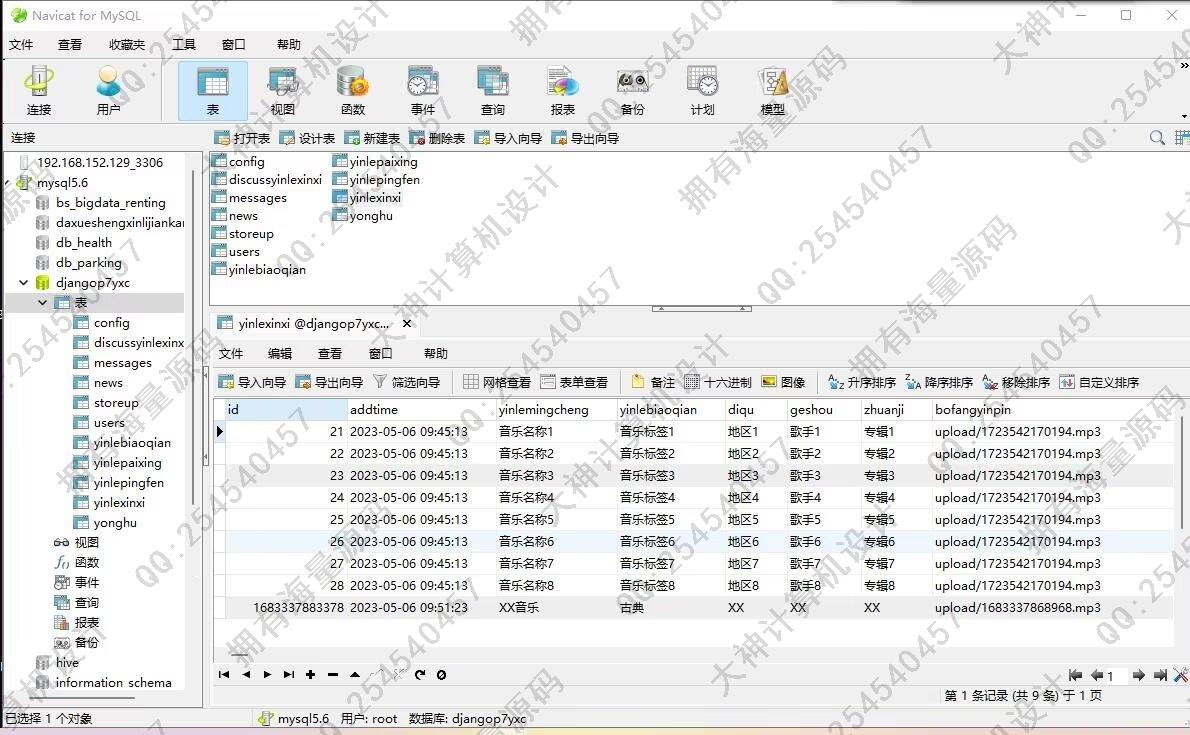
Task: Open the 工具 menu in menu bar
Action: (x=184, y=45)
